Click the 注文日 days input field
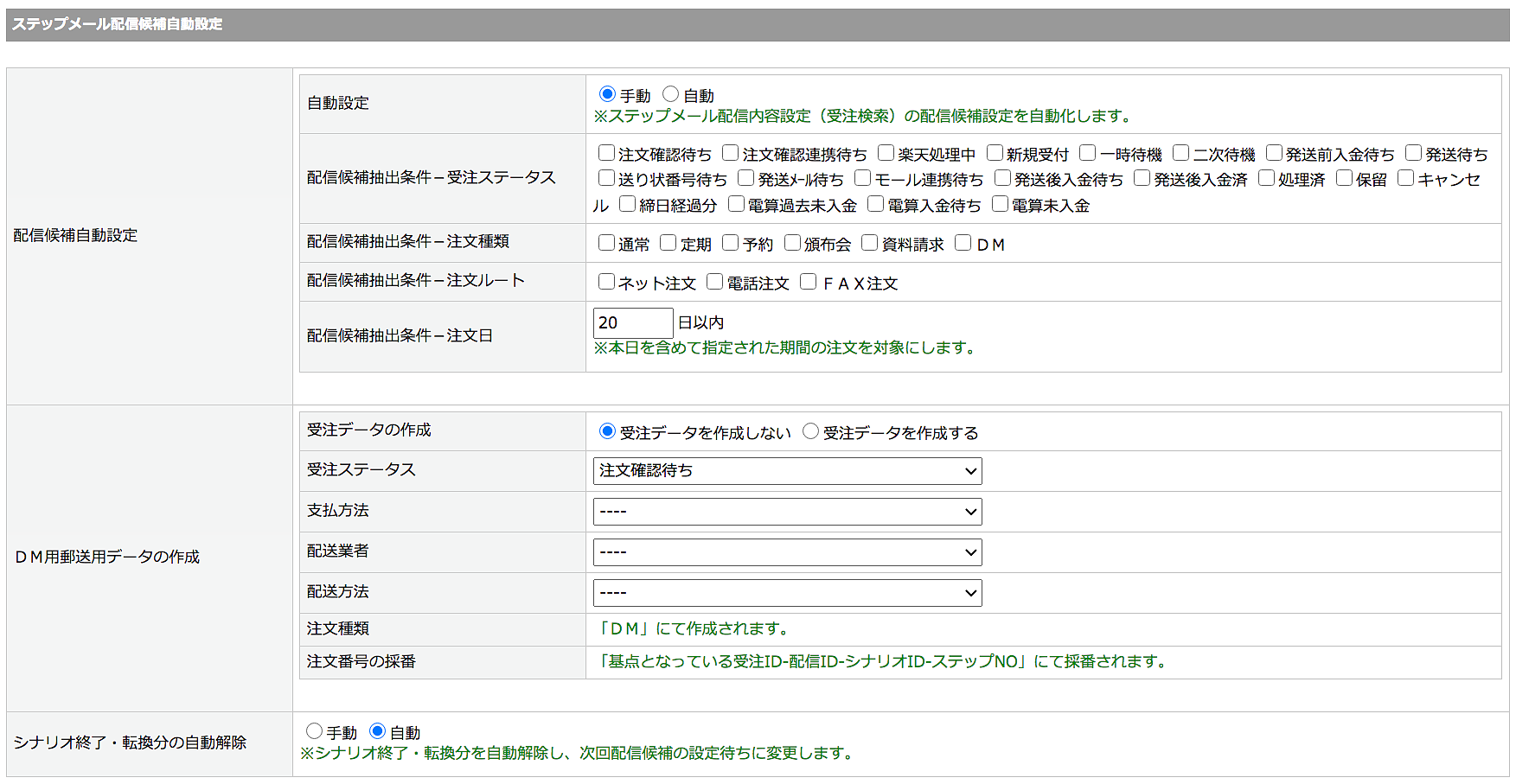Image resolution: width=1516 pixels, height=784 pixels. point(632,322)
